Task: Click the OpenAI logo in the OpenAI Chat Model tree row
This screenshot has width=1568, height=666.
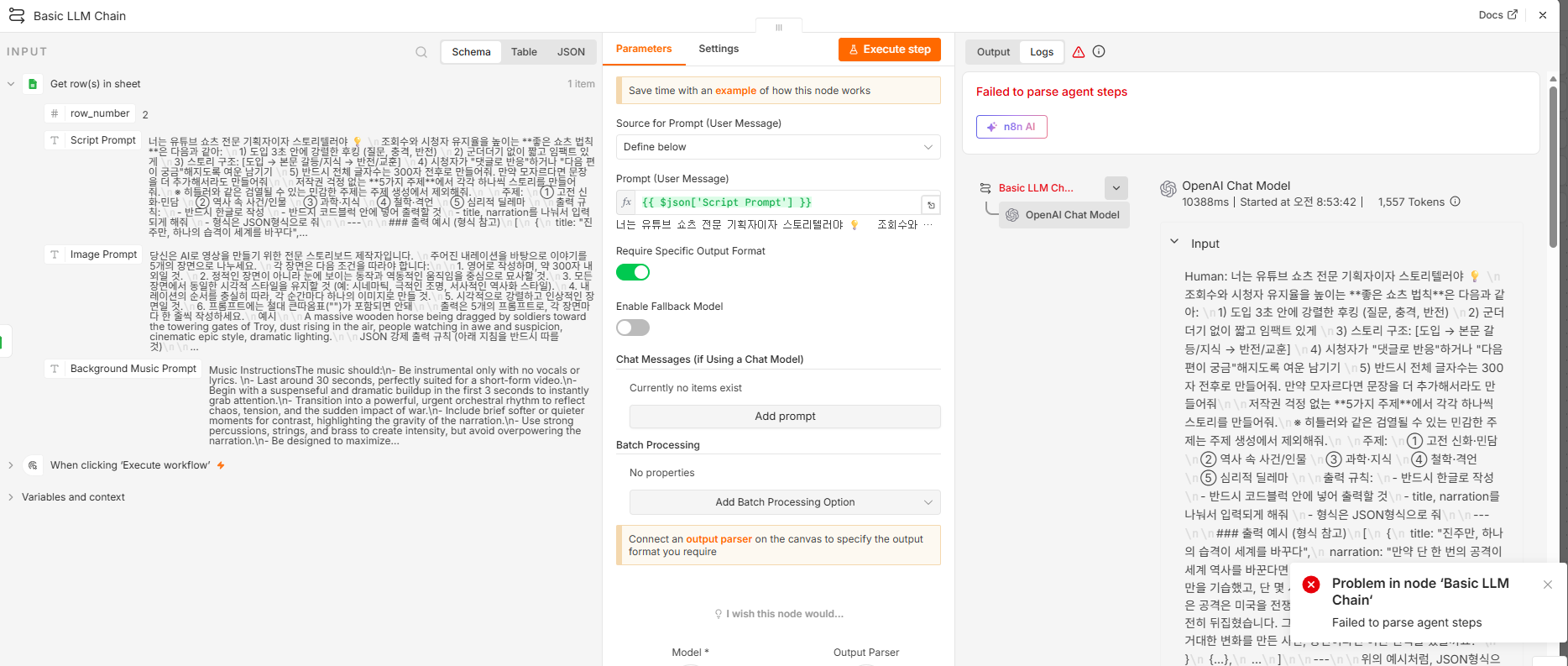Action: click(1011, 215)
